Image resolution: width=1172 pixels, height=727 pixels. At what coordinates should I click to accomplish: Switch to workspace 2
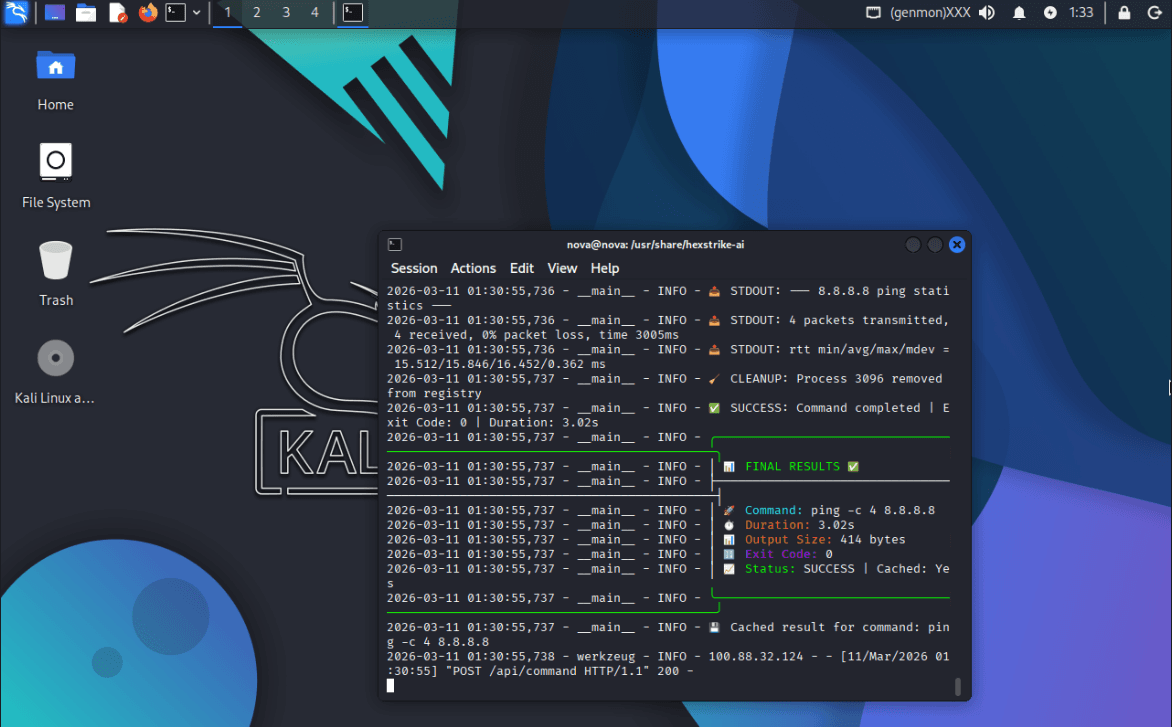257,13
